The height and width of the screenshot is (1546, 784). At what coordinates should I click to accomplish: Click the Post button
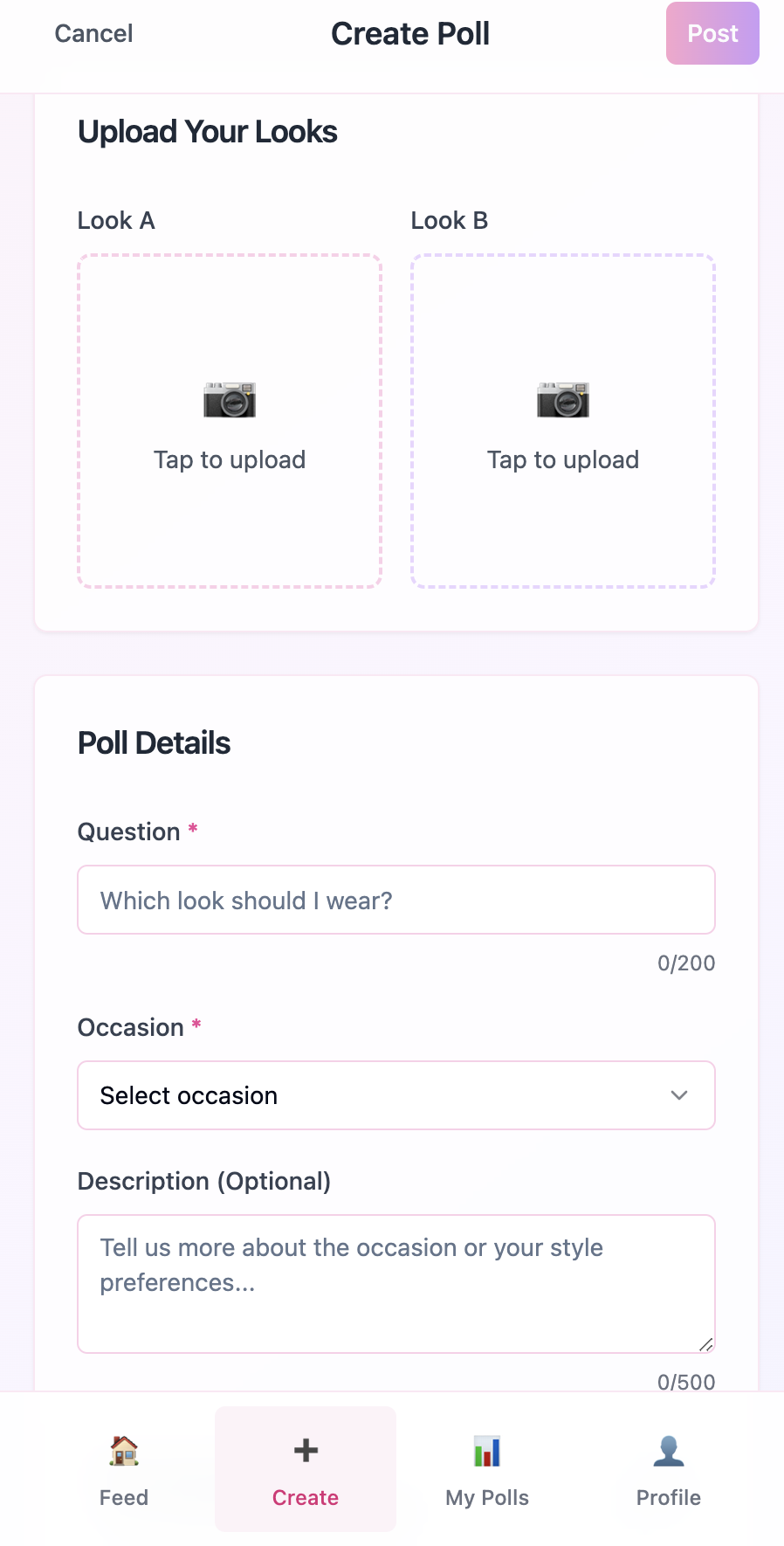712,33
